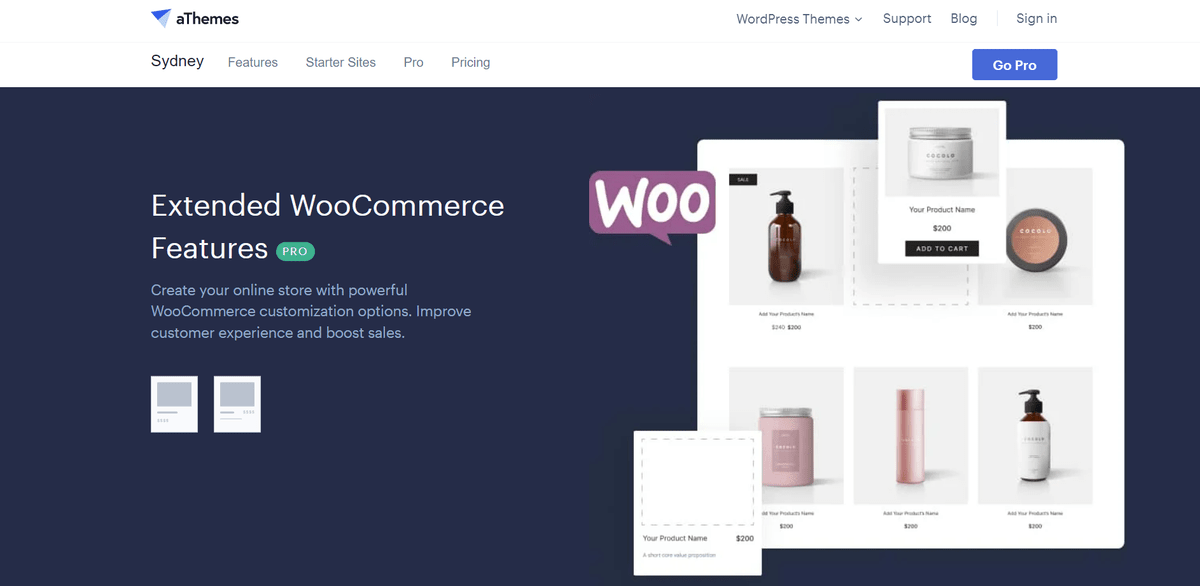This screenshot has width=1200, height=586.
Task: Click the aThemes logo icon
Action: click(x=161, y=18)
